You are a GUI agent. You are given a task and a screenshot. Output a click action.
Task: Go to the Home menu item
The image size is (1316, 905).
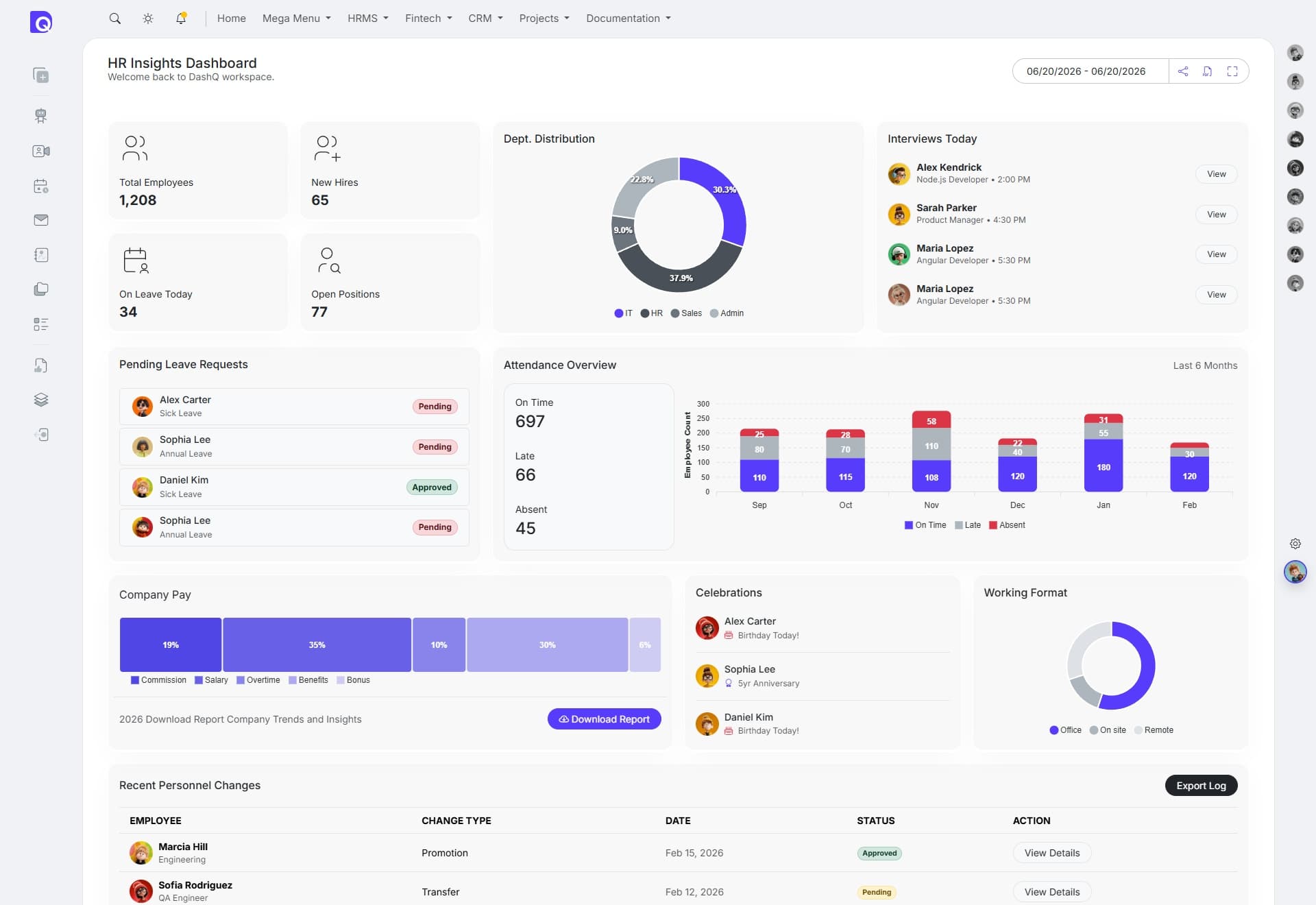click(x=232, y=19)
